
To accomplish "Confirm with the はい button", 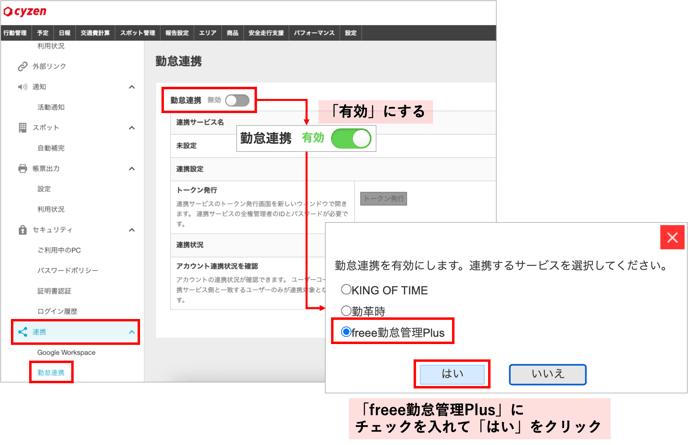I will (452, 374).
